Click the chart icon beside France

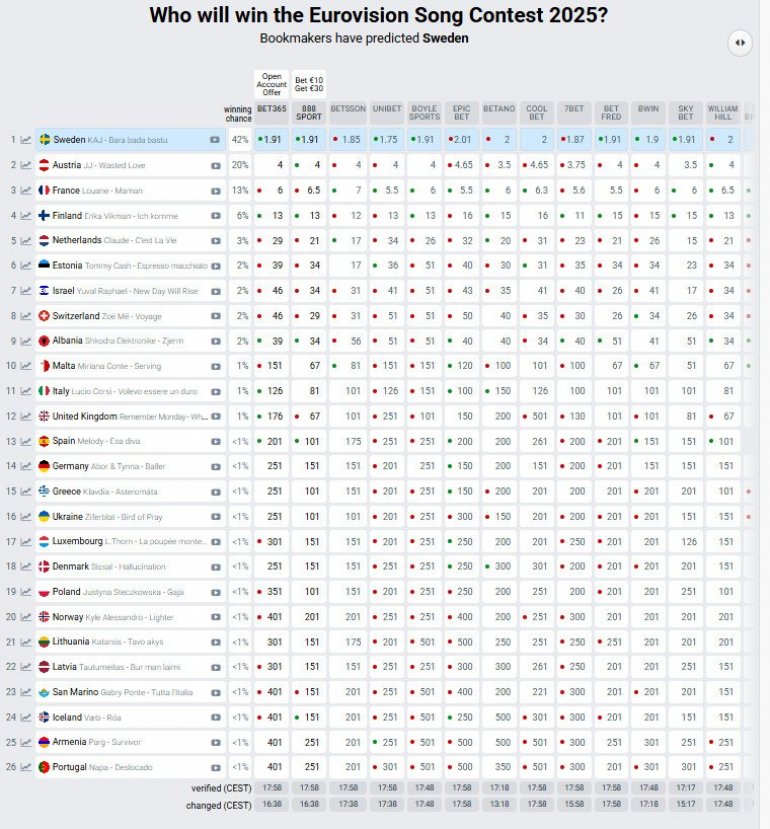[25, 190]
